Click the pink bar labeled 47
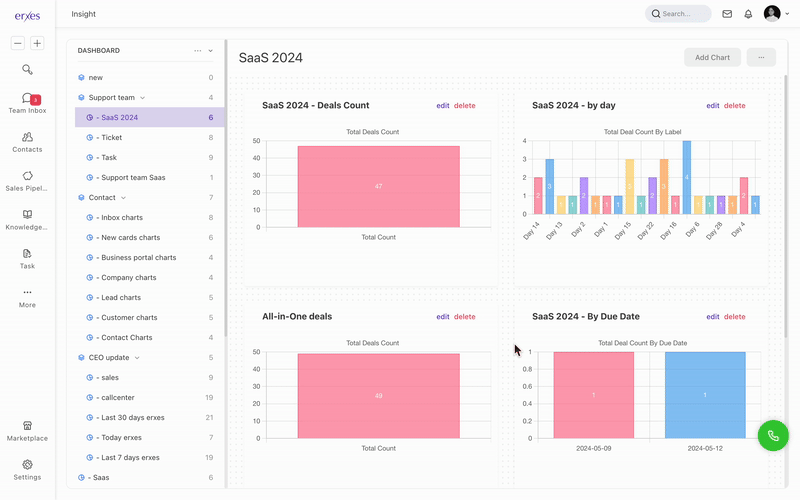The image size is (800, 500). 379,187
